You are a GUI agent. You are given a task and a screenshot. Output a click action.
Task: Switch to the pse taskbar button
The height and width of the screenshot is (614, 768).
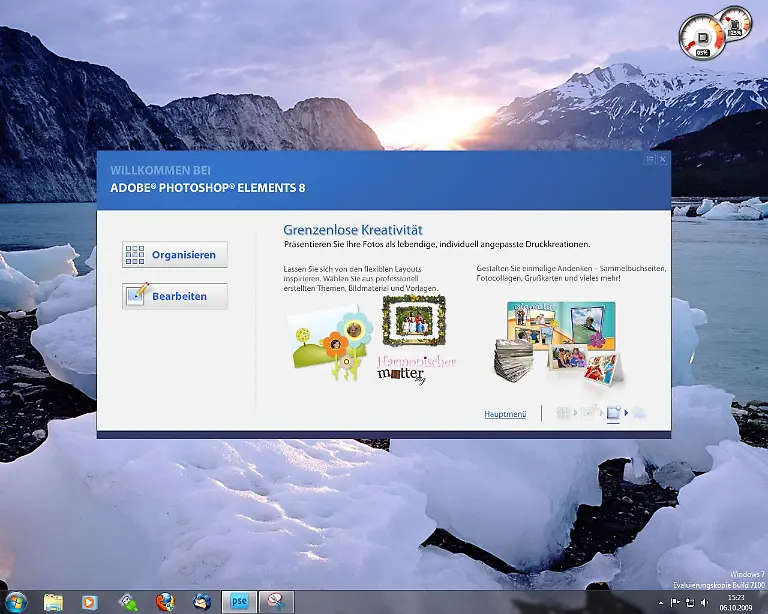click(x=239, y=601)
